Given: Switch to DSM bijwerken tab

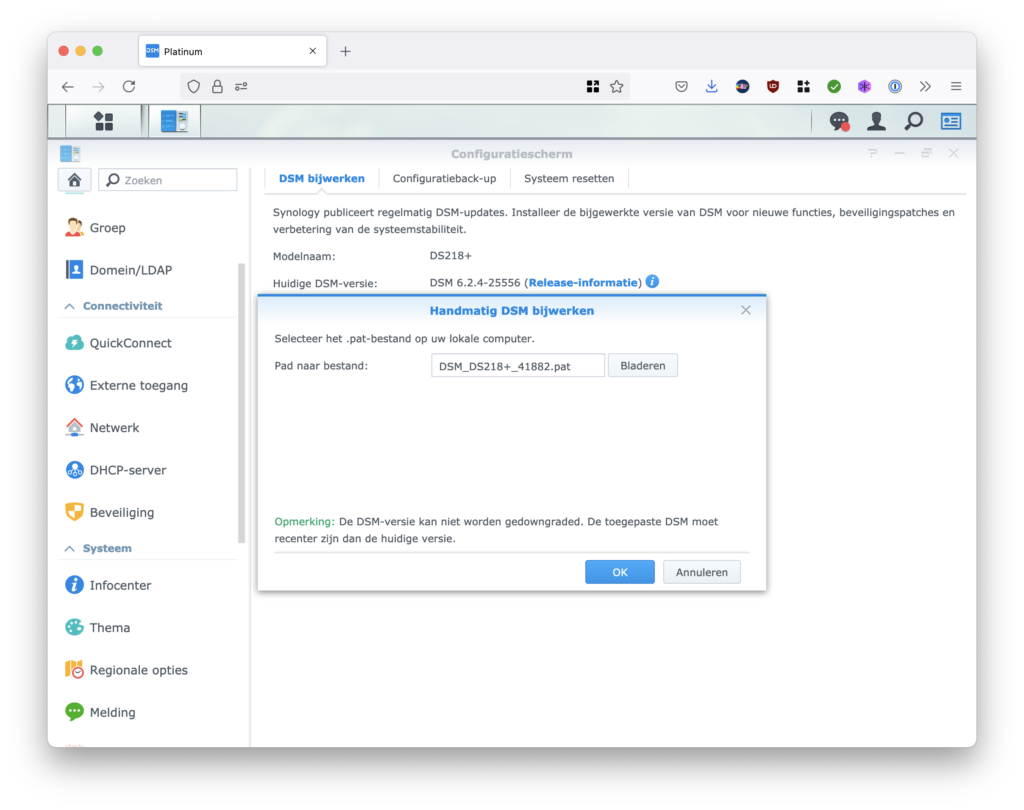Looking at the screenshot, I should [x=321, y=178].
